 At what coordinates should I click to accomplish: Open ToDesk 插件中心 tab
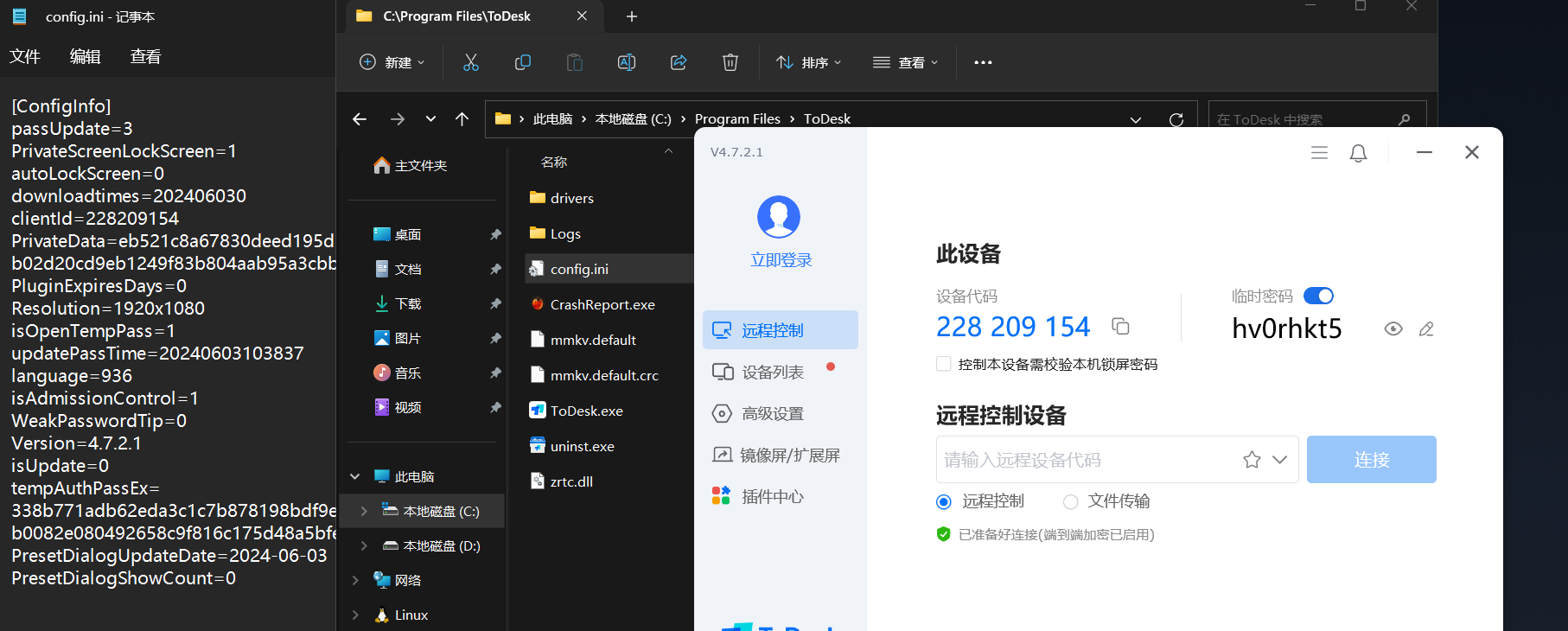781,496
